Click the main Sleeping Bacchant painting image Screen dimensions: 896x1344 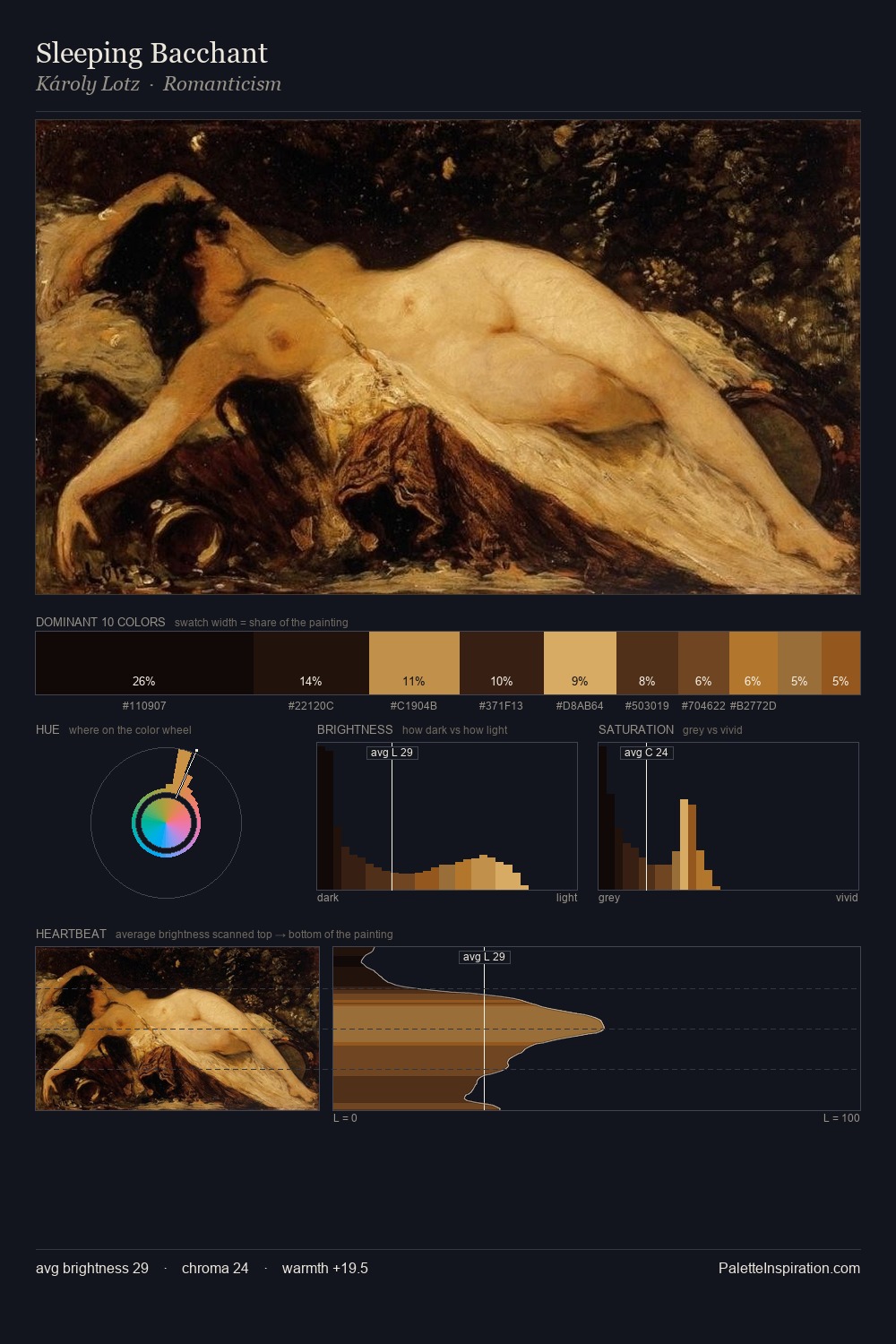(448, 357)
